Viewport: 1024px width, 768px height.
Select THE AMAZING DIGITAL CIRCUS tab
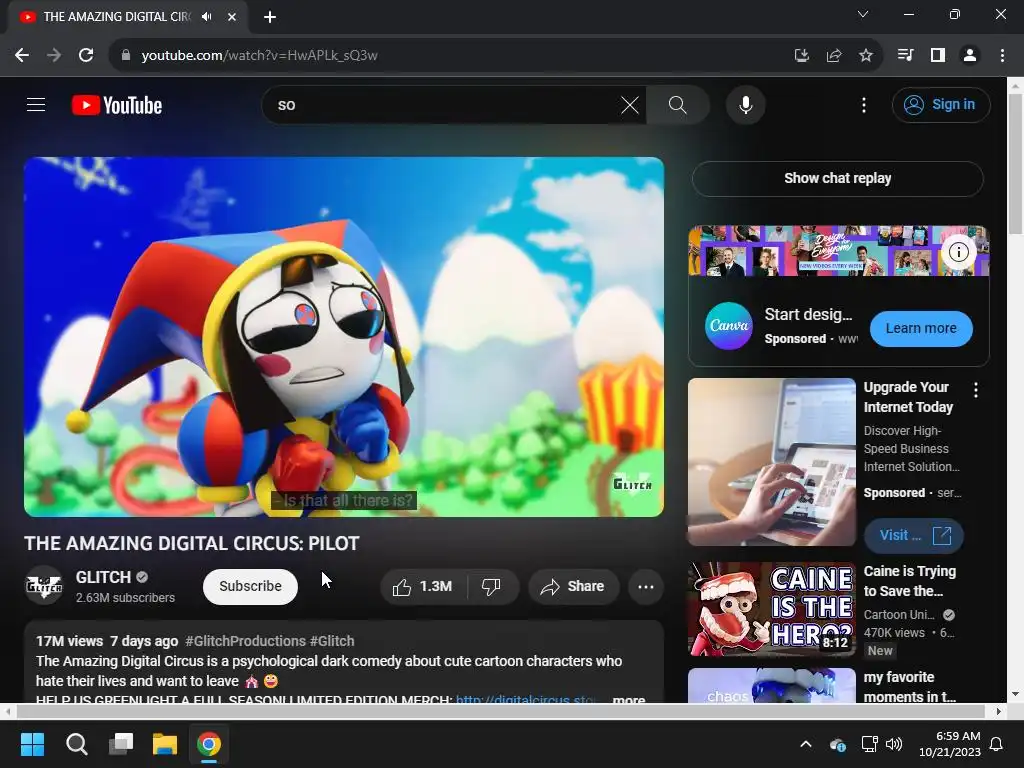pyautogui.click(x=116, y=17)
